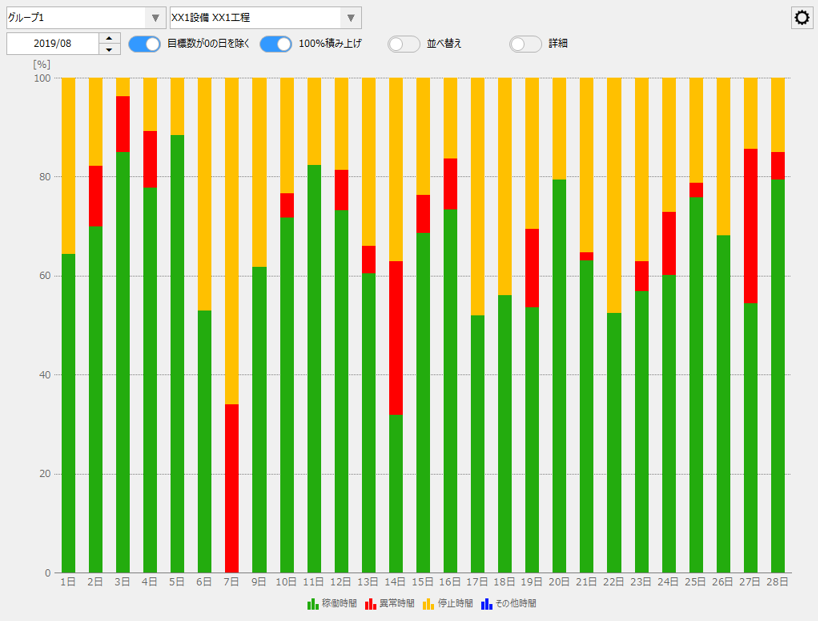This screenshot has height=621, width=818.
Task: Click the down arrow to go back a month
Action: point(107,49)
